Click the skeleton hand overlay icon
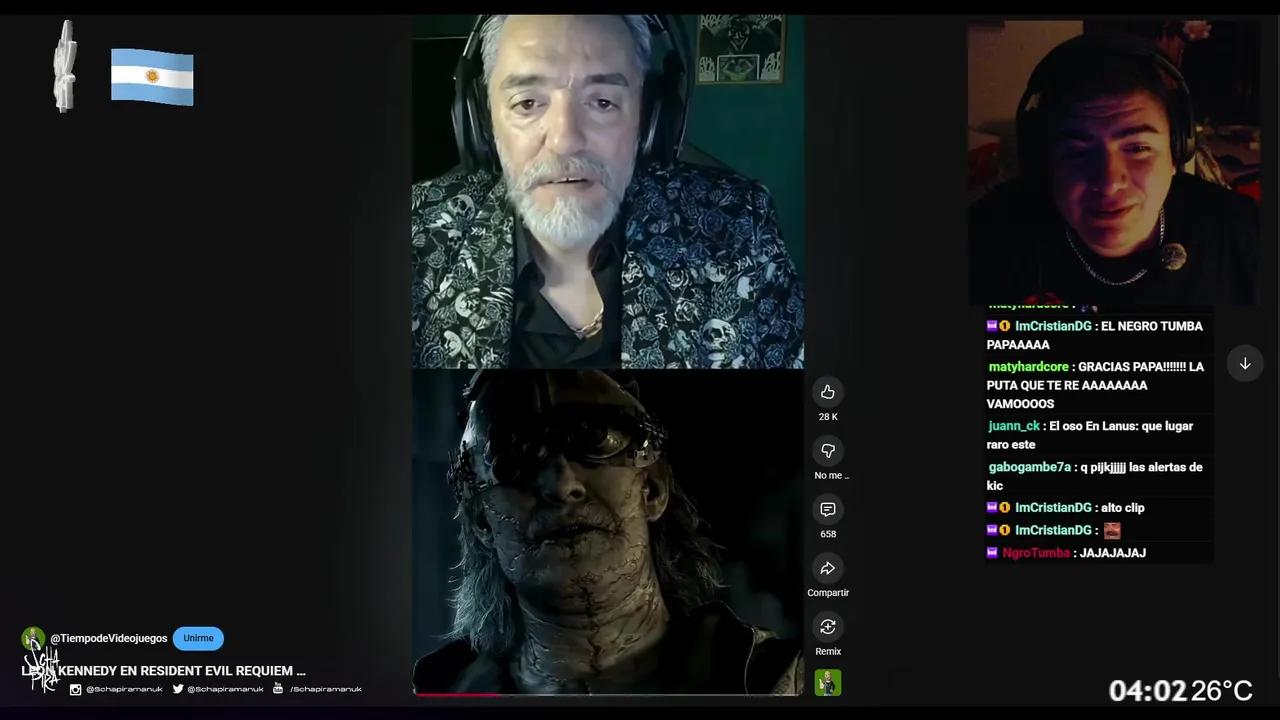 click(65, 66)
